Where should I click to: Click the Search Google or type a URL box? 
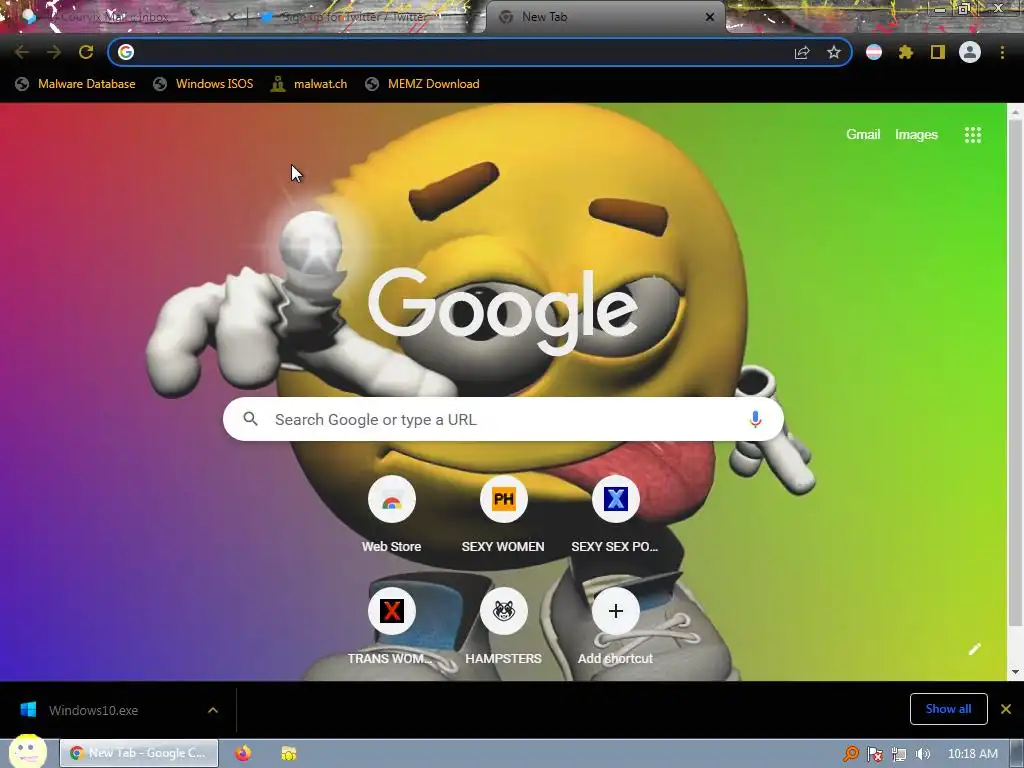(503, 419)
